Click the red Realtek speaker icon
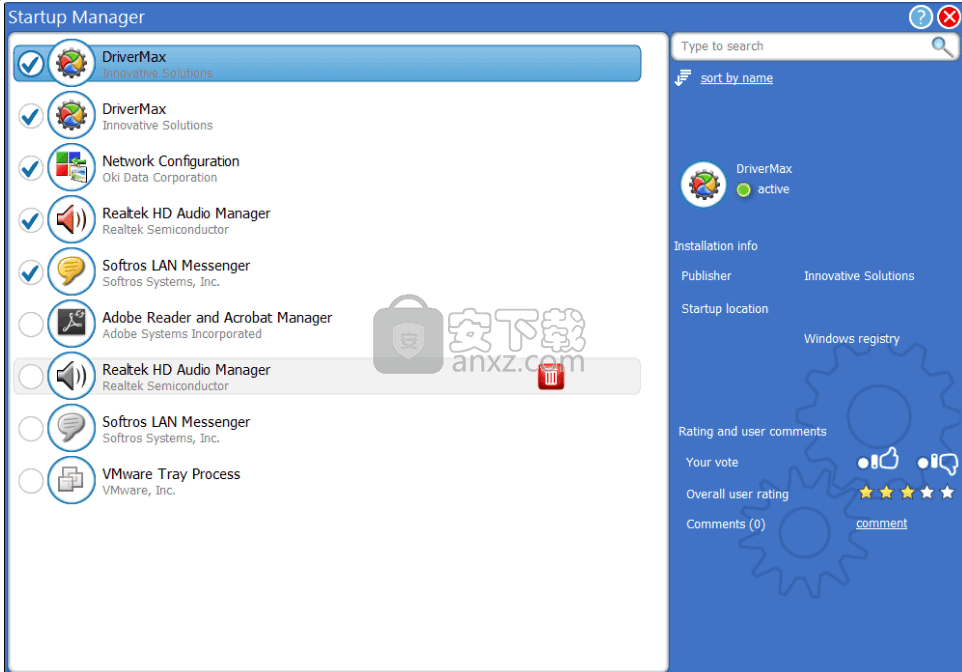This screenshot has width=962, height=672. 71,219
